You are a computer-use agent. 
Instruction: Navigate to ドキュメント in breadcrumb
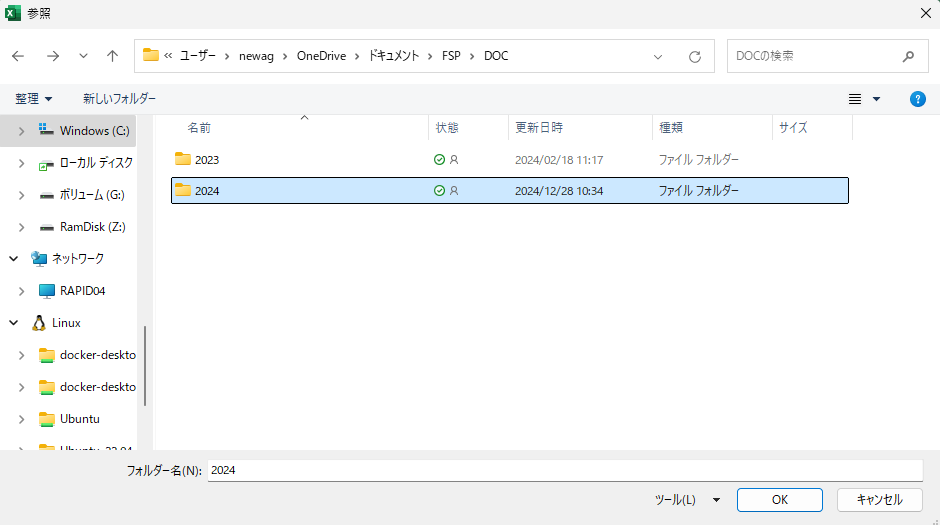coord(394,56)
